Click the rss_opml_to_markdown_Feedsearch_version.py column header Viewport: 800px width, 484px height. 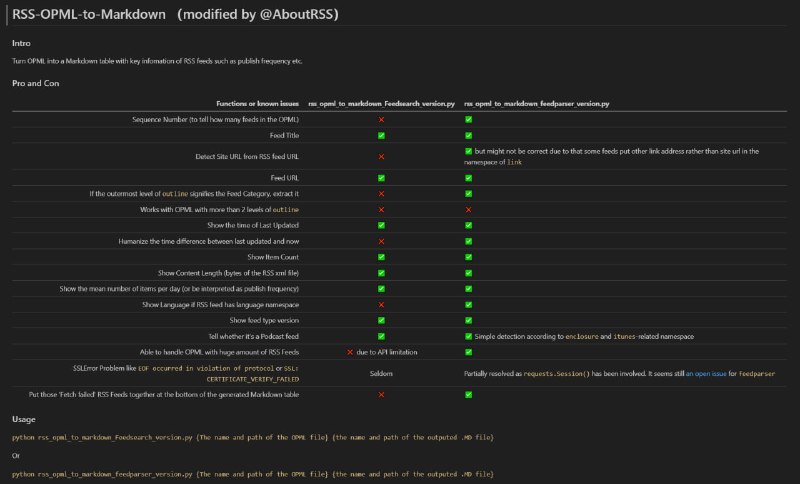381,103
